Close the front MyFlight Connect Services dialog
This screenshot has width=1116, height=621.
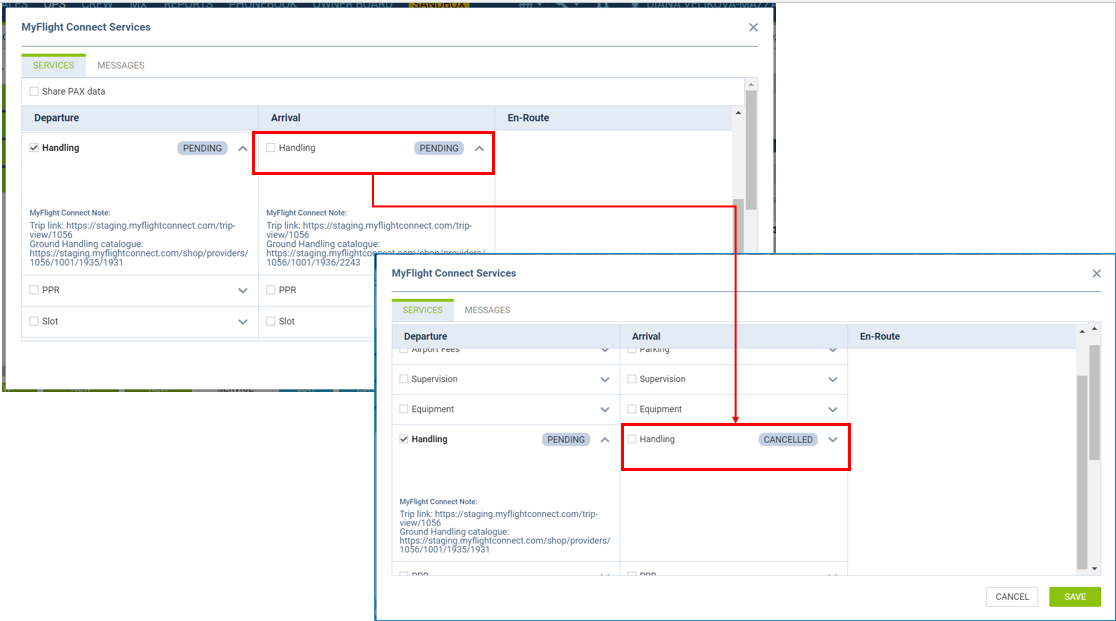pyautogui.click(x=1097, y=273)
